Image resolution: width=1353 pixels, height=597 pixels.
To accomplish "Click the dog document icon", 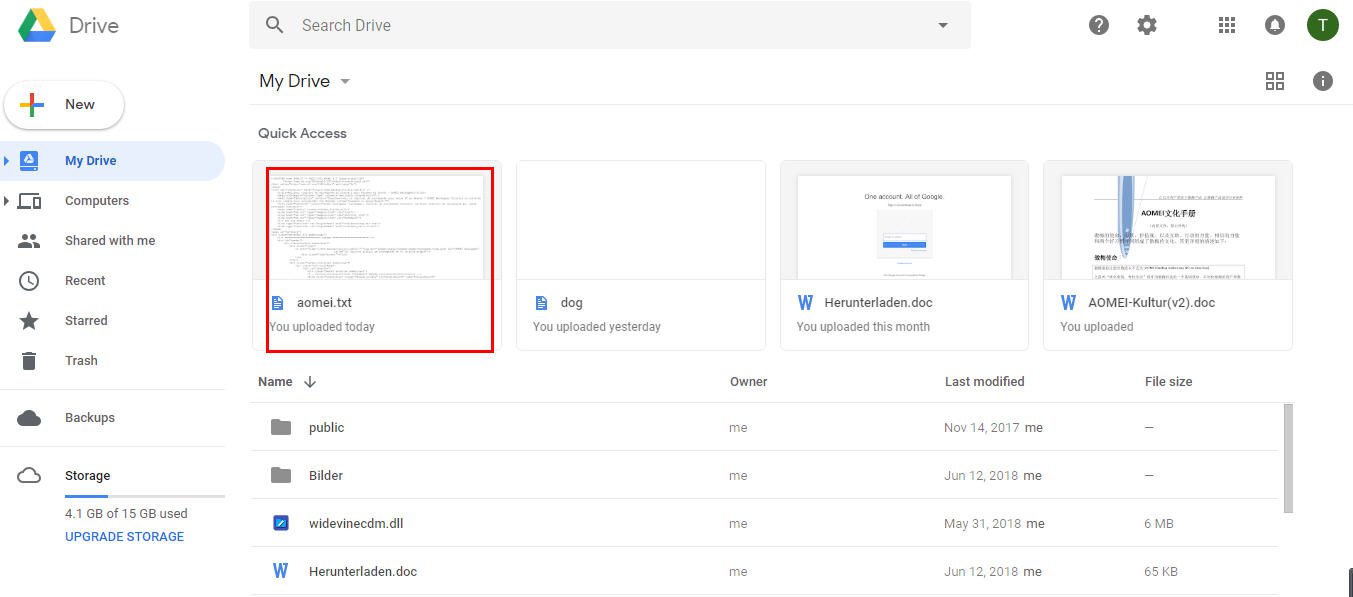I will [541, 302].
